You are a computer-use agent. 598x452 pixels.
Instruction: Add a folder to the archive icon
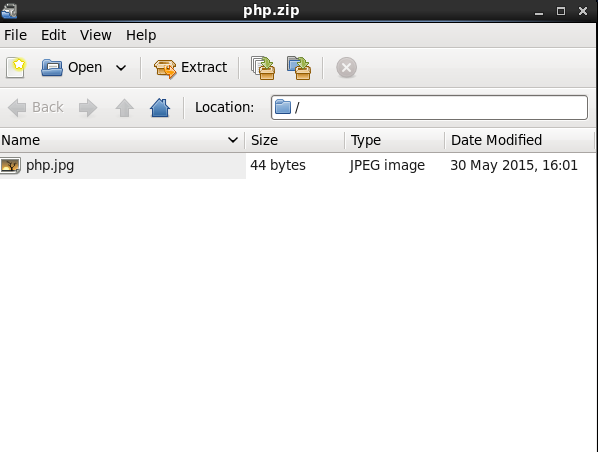[299, 68]
